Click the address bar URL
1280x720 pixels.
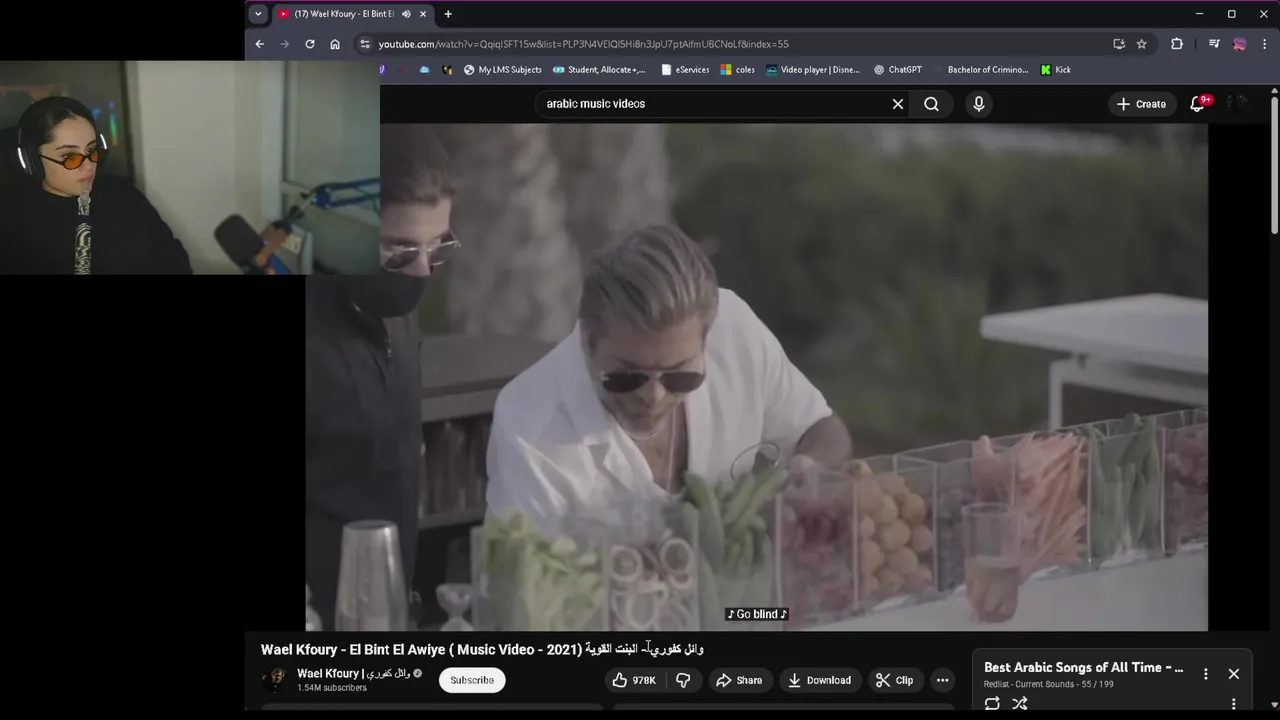583,44
